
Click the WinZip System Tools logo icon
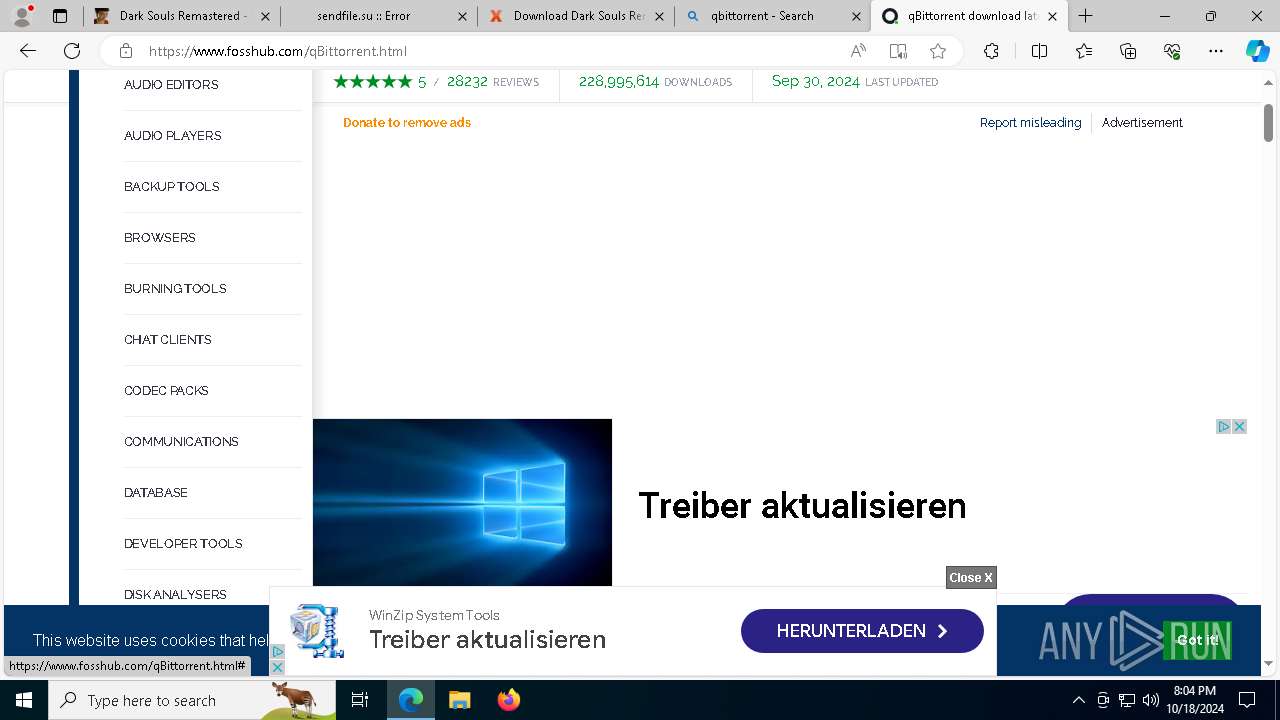pos(317,631)
